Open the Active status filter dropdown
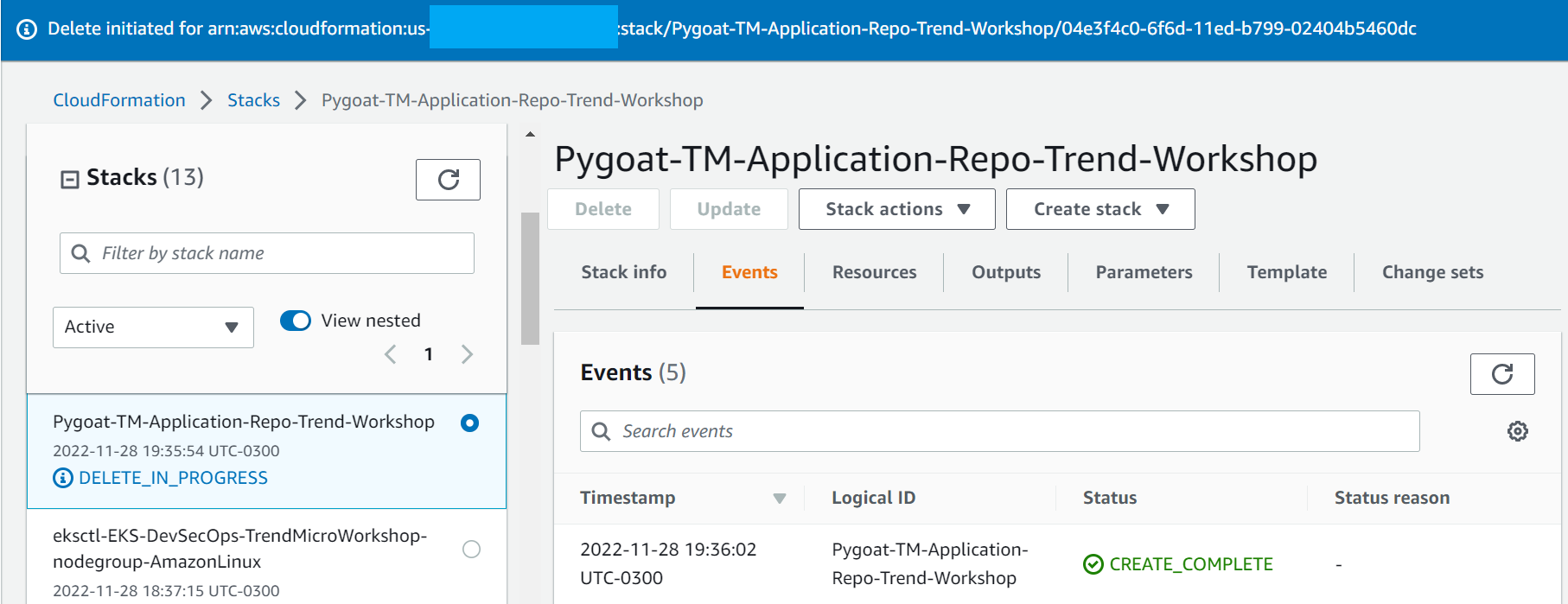This screenshot has height=604, width=1568. click(153, 327)
